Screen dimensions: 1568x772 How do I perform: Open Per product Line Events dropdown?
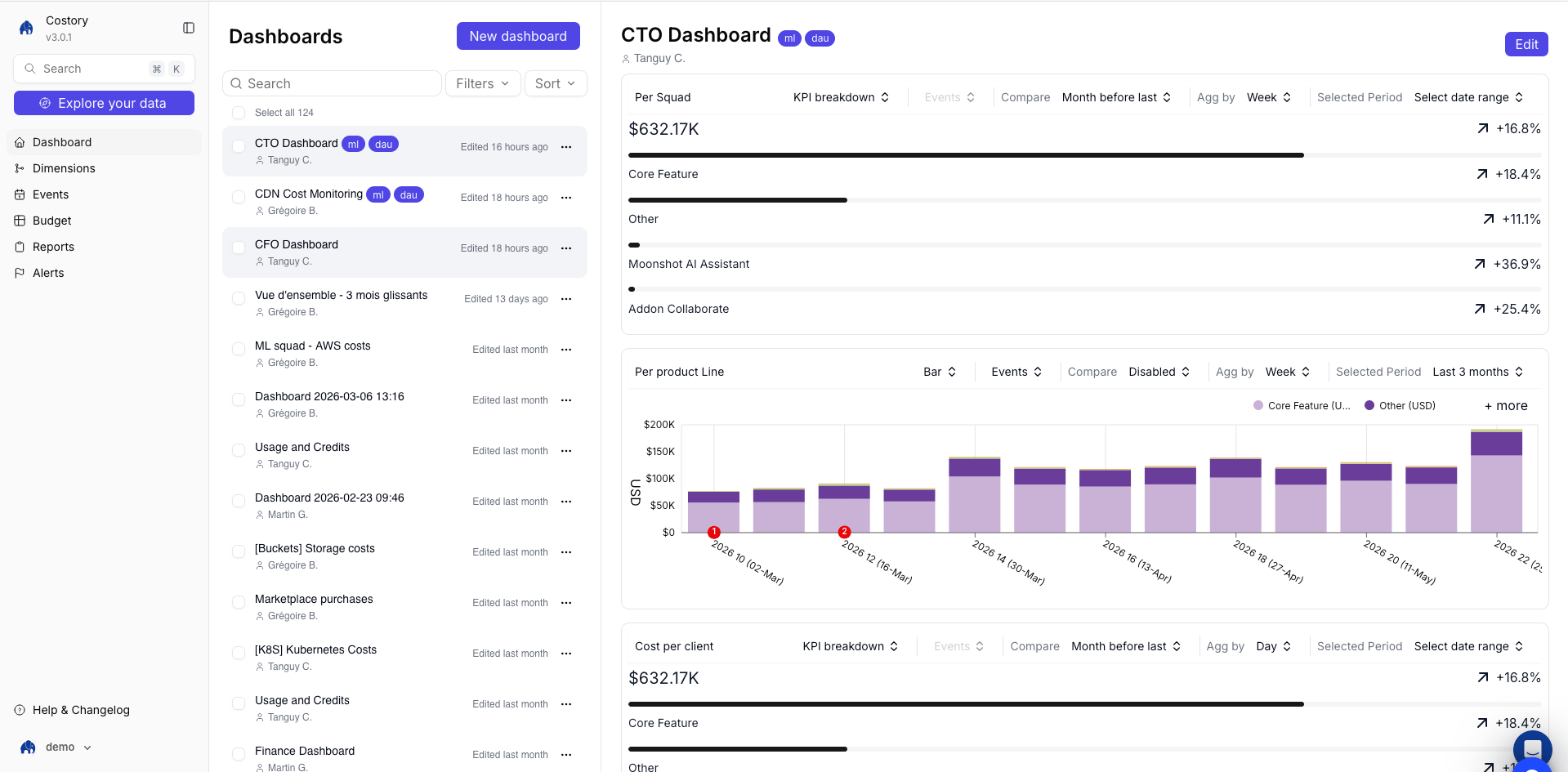(1016, 372)
